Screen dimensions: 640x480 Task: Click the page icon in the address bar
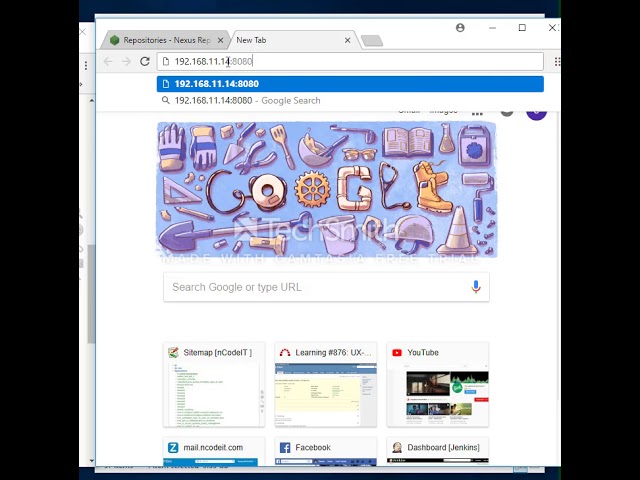click(x=166, y=61)
